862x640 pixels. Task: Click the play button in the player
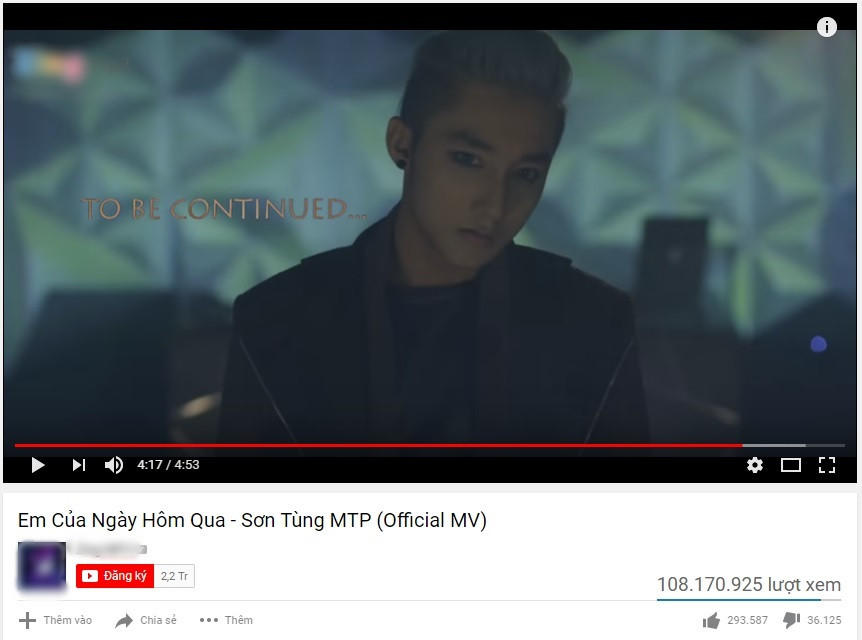pos(37,465)
